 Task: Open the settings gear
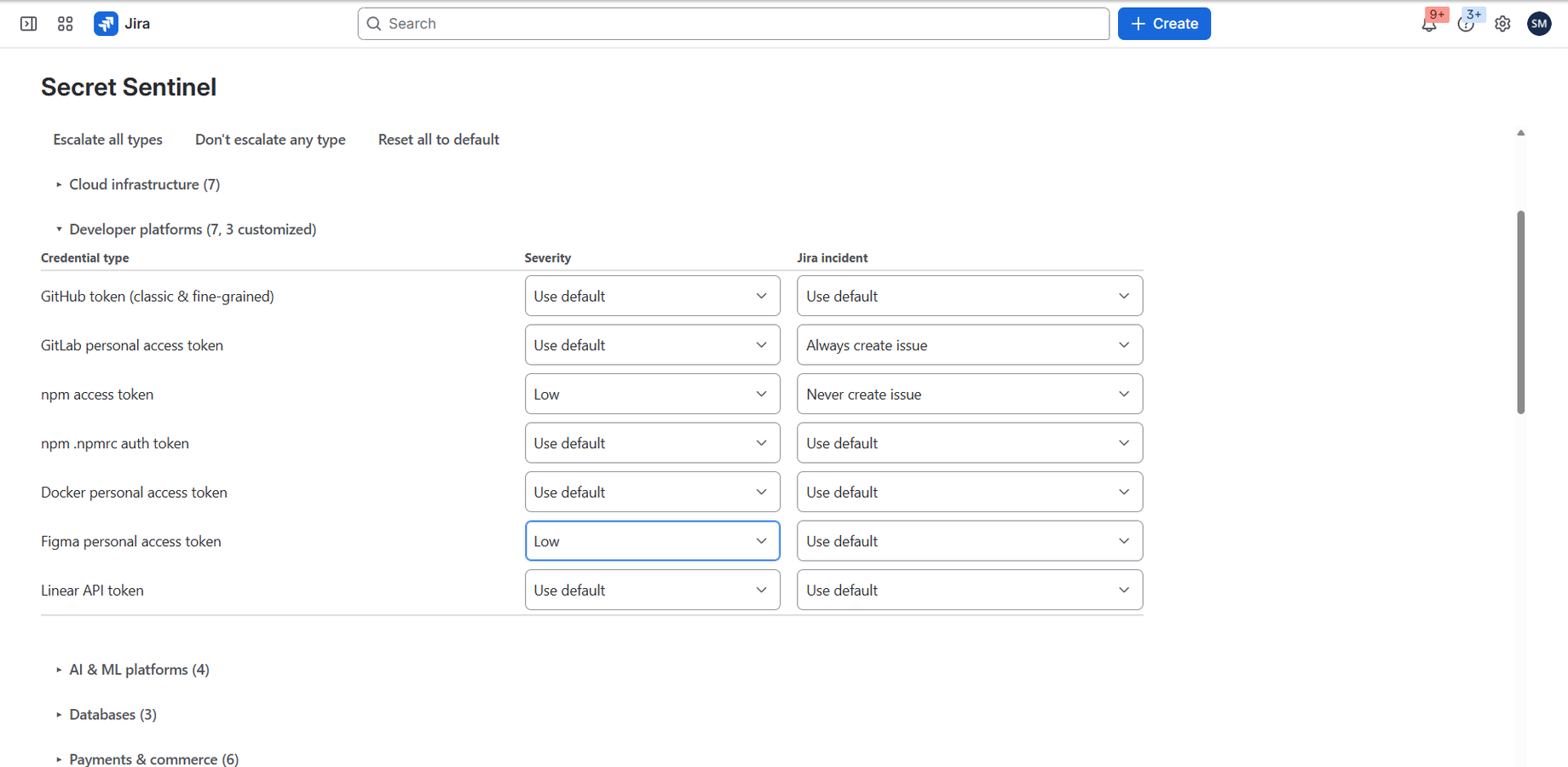tap(1502, 24)
